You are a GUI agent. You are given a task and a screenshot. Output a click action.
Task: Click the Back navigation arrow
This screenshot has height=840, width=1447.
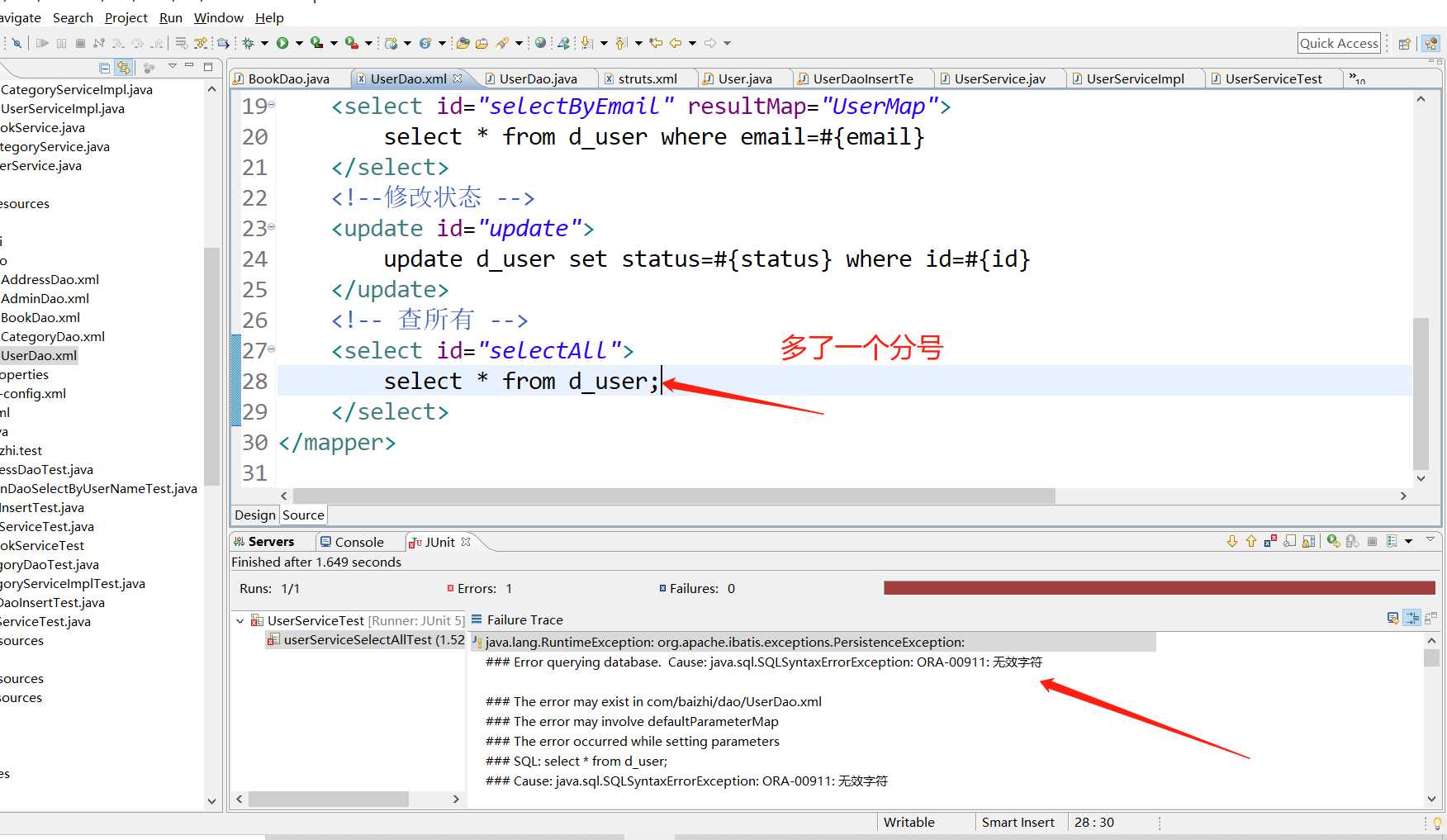[x=676, y=43]
